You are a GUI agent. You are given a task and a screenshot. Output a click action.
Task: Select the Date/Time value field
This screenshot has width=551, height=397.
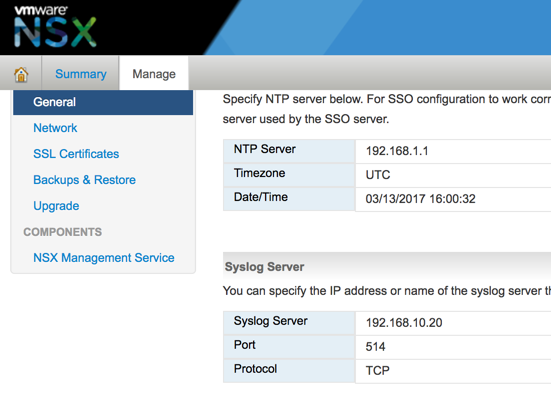point(453,199)
